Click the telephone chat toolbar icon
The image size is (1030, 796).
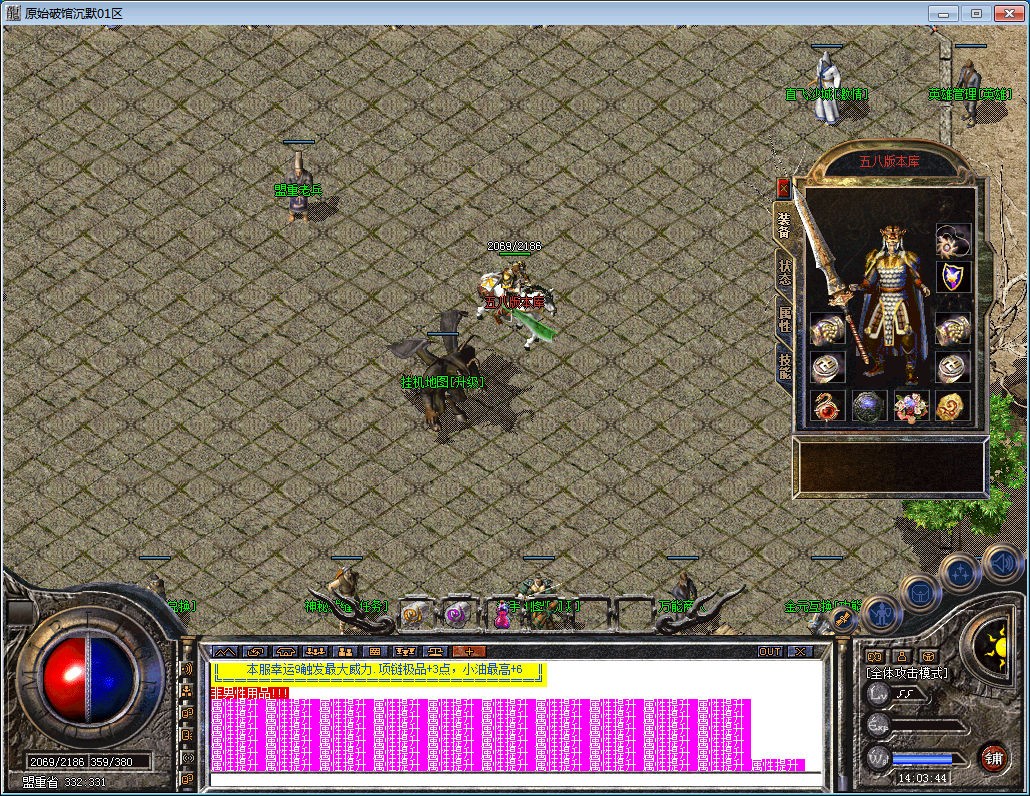click(286, 652)
